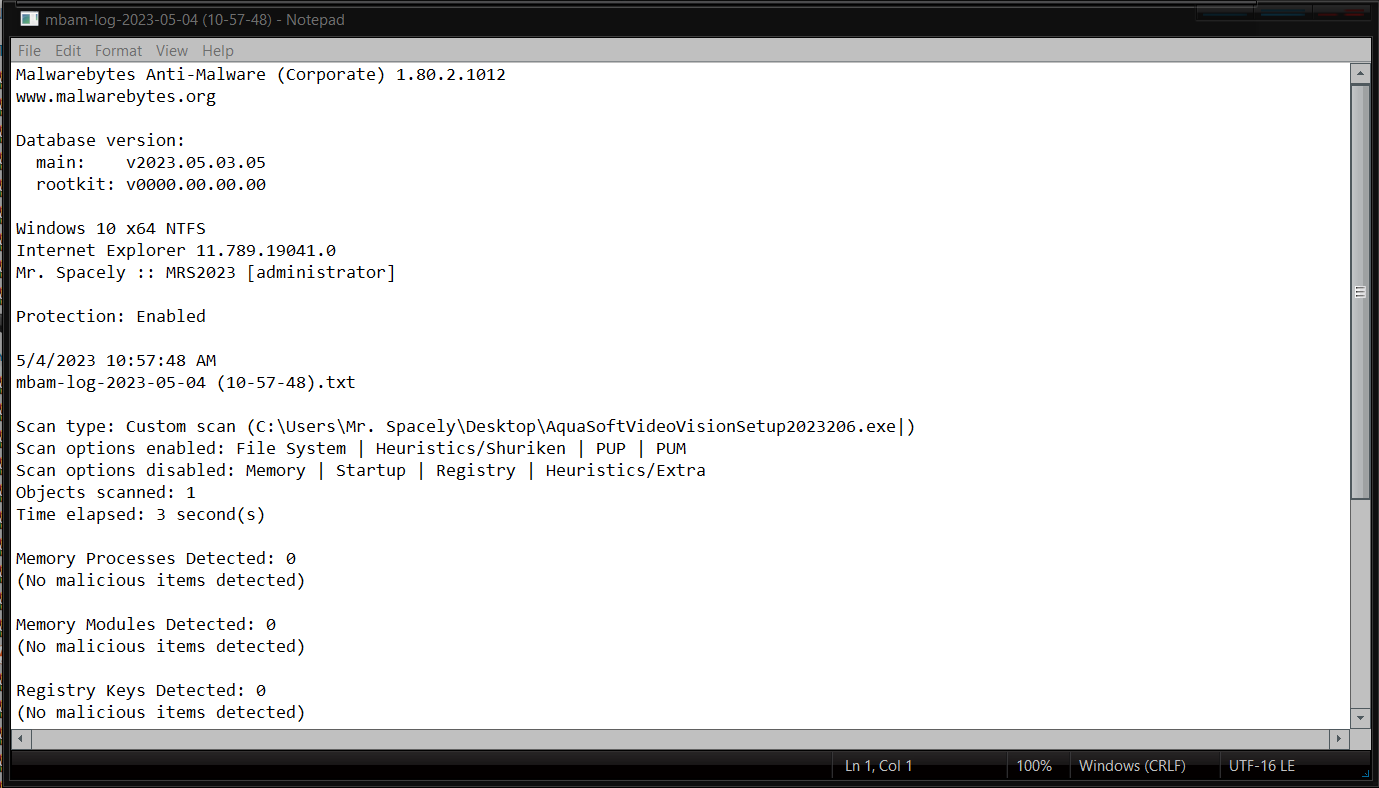This screenshot has height=788, width=1379.
Task: Place cursor on the www.malwarebytes.org line
Action: tap(116, 97)
